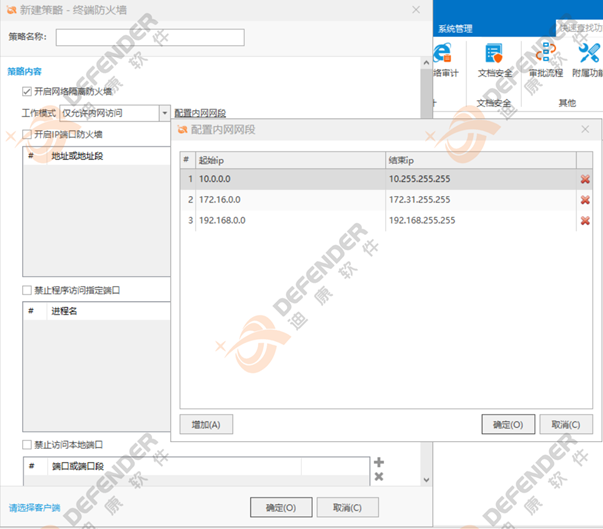Click 确定(O) in the 新建策略 window
Screen dimensions: 603x529
tap(281, 507)
